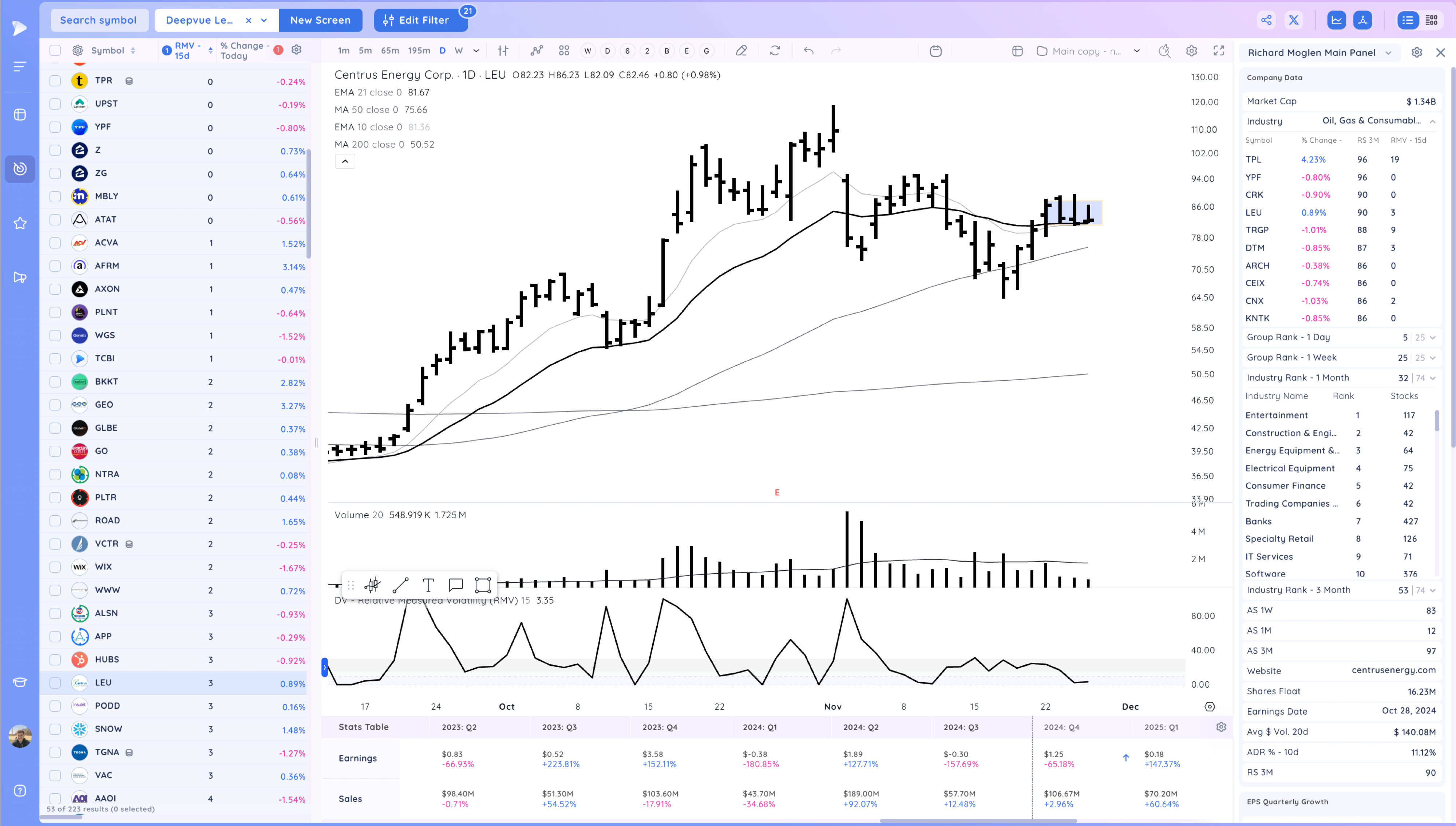This screenshot has height=826, width=1456.
Task: Check the UPST row checkbox
Action: coord(55,104)
